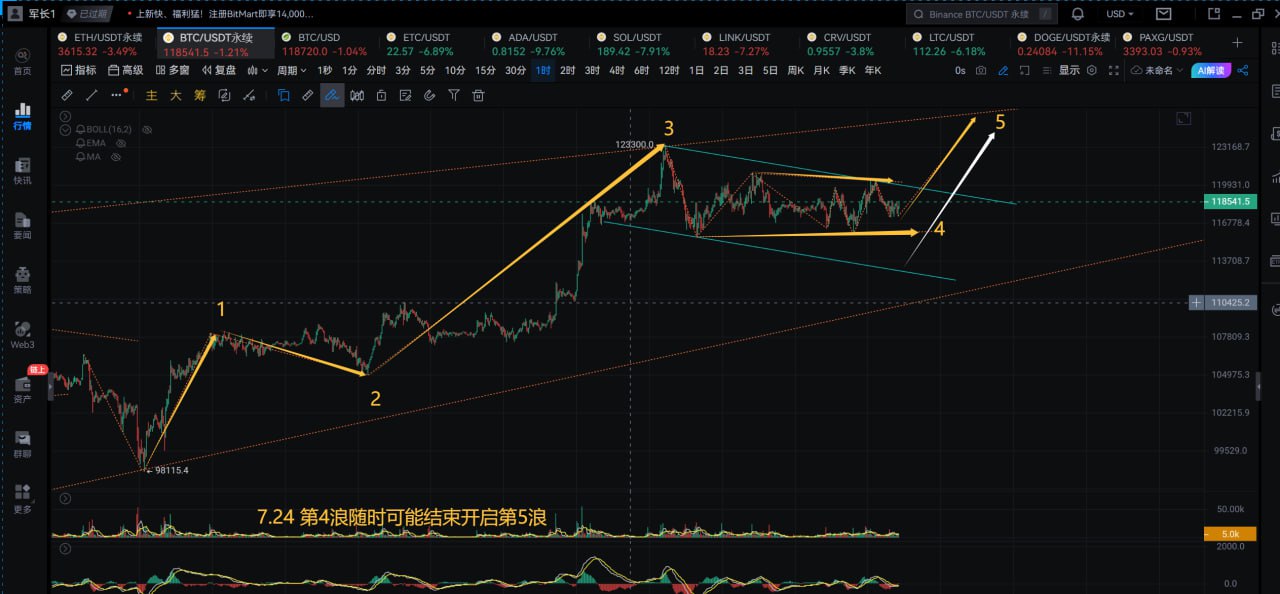The image size is (1280, 594).
Task: Select the filter funnel icon in drawing toolbar
Action: click(454, 95)
